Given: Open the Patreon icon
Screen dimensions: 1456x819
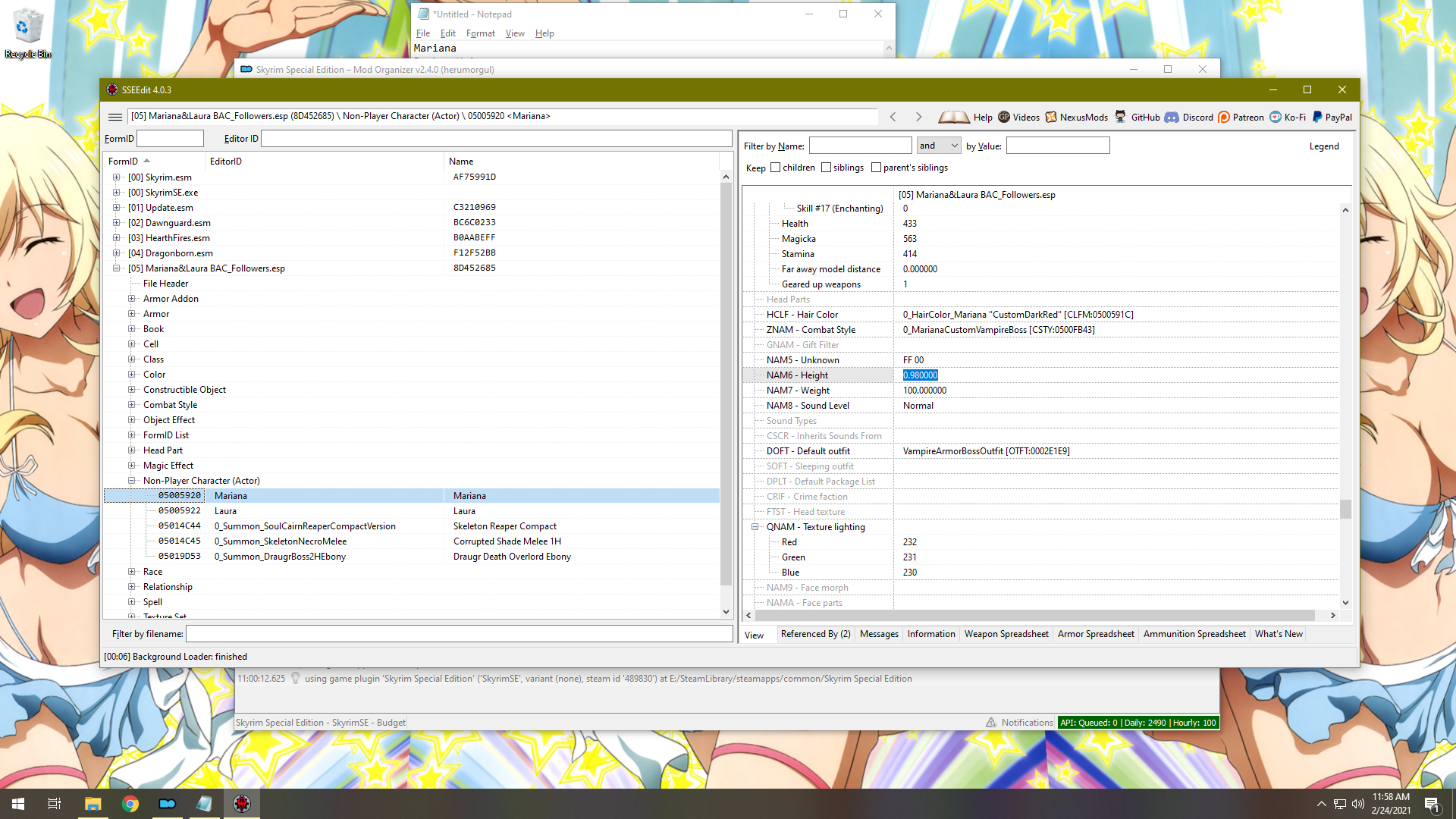Looking at the screenshot, I should tap(1224, 117).
